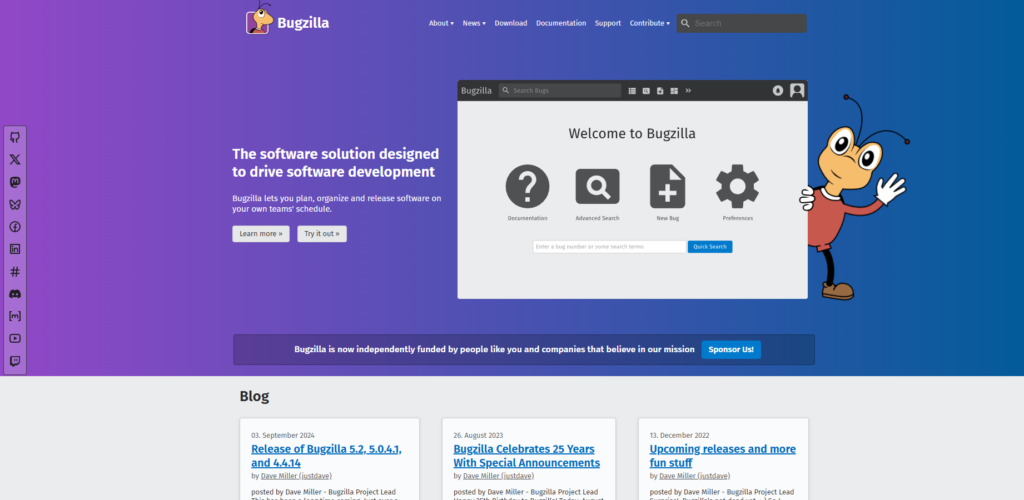Open the LinkedIn icon in the sidebar

pyautogui.click(x=15, y=249)
